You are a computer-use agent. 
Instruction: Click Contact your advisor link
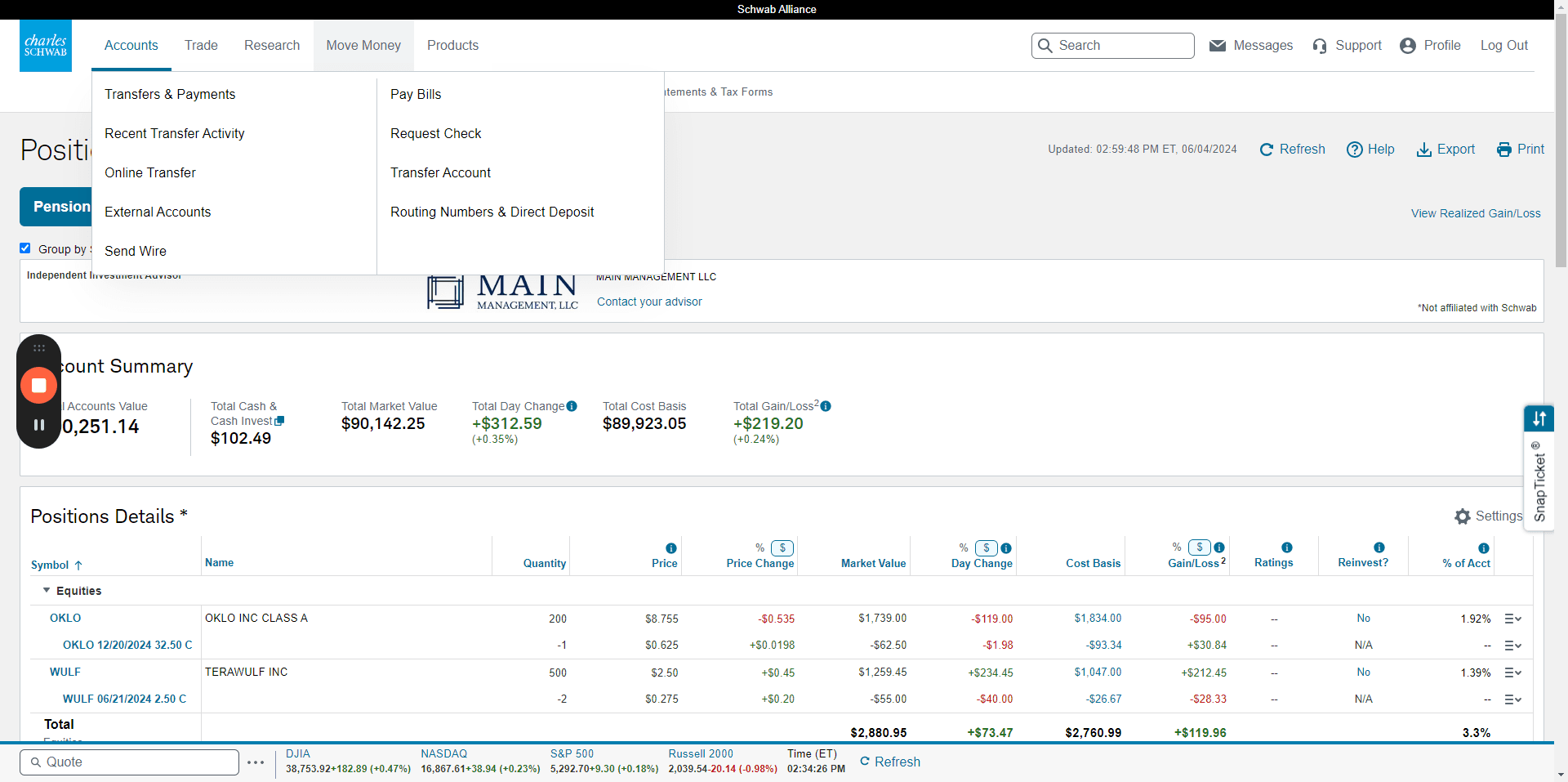(x=649, y=302)
